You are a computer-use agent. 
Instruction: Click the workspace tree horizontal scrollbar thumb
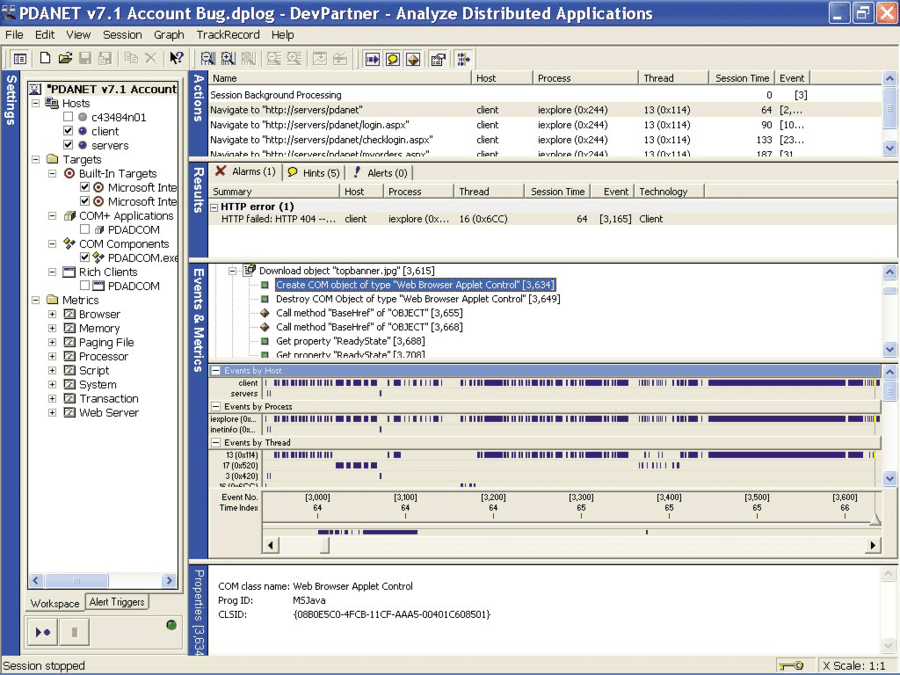pos(76,580)
